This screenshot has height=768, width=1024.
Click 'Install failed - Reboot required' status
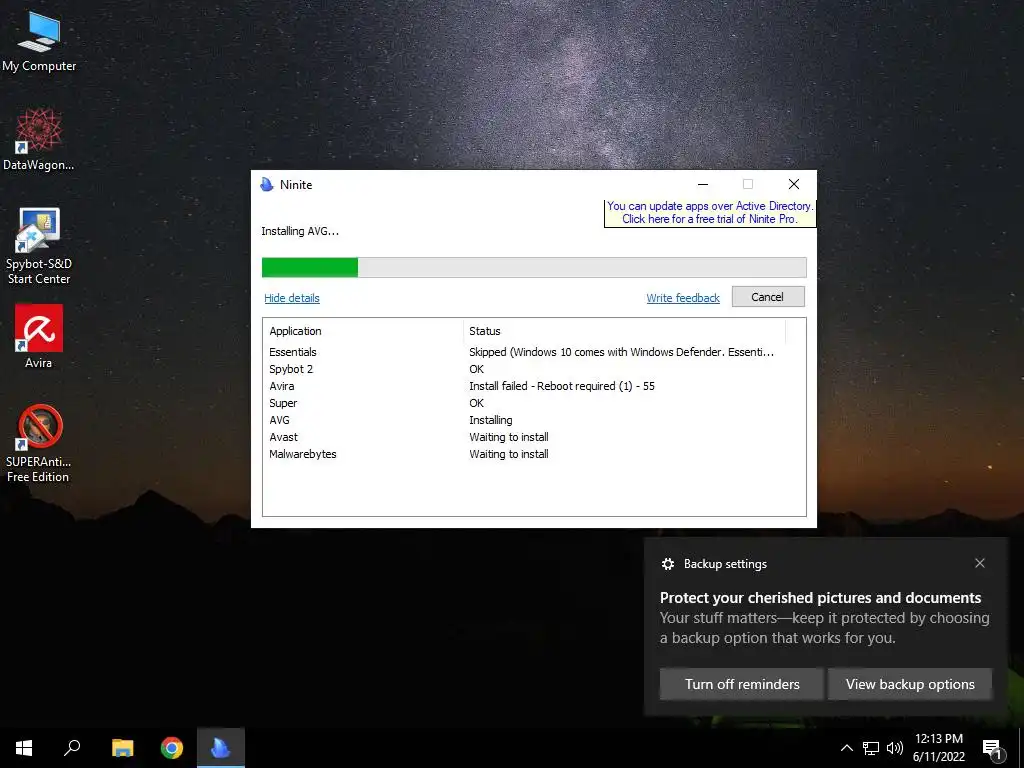[562, 386]
